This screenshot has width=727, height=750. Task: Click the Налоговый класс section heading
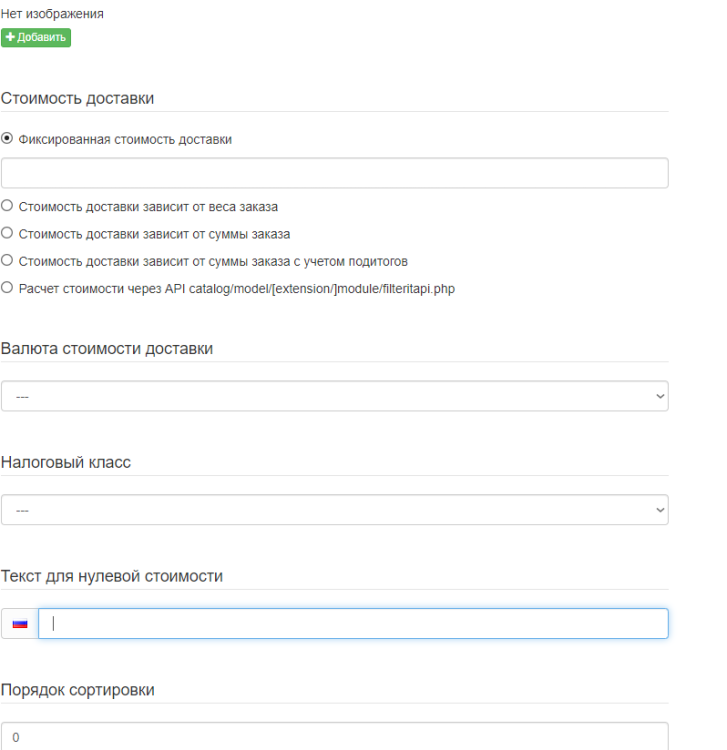point(66,462)
